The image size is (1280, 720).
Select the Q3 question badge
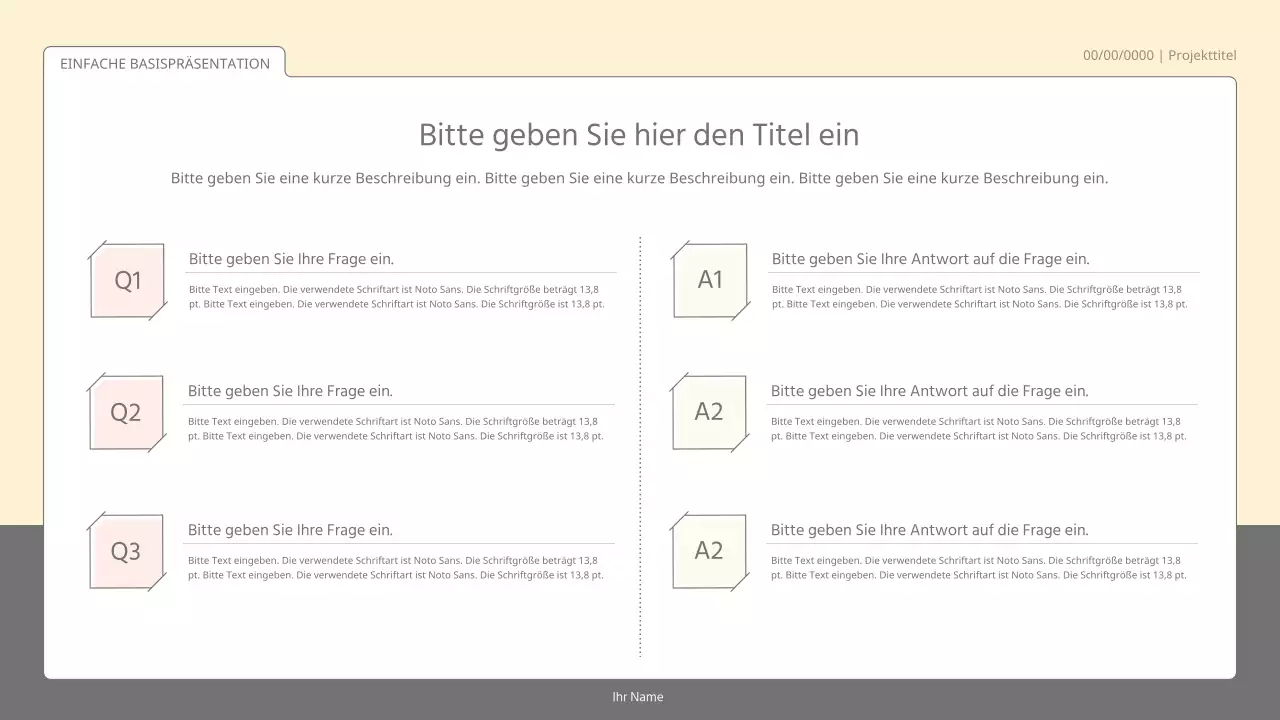click(x=127, y=552)
